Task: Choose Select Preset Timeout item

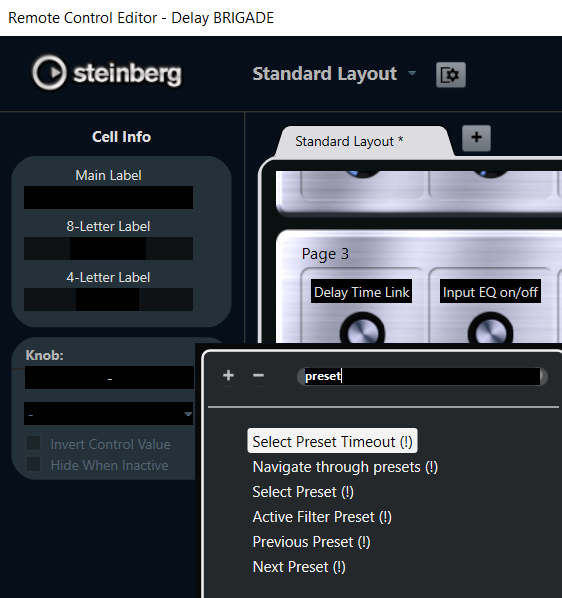Action: tap(332, 442)
